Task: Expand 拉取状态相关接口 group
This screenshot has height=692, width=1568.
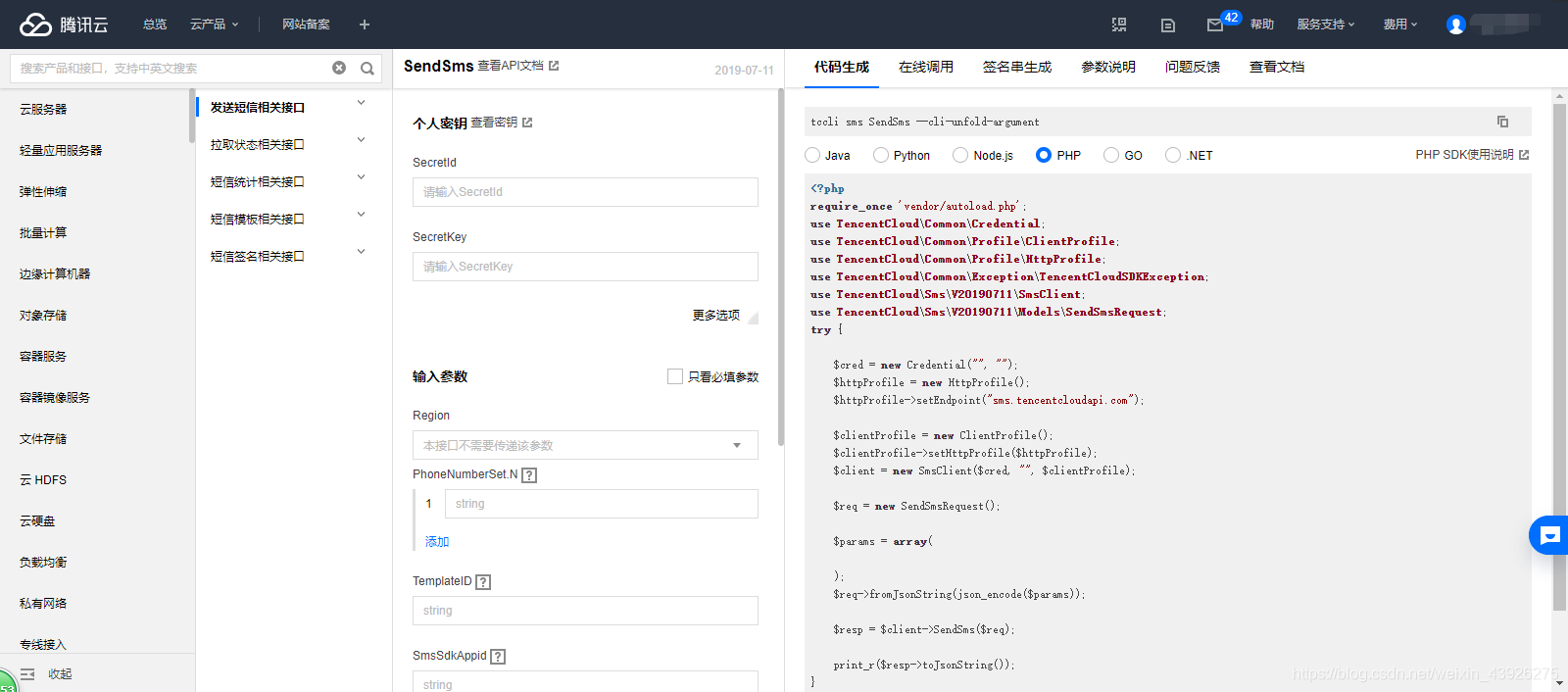Action: pyautogui.click(x=361, y=140)
